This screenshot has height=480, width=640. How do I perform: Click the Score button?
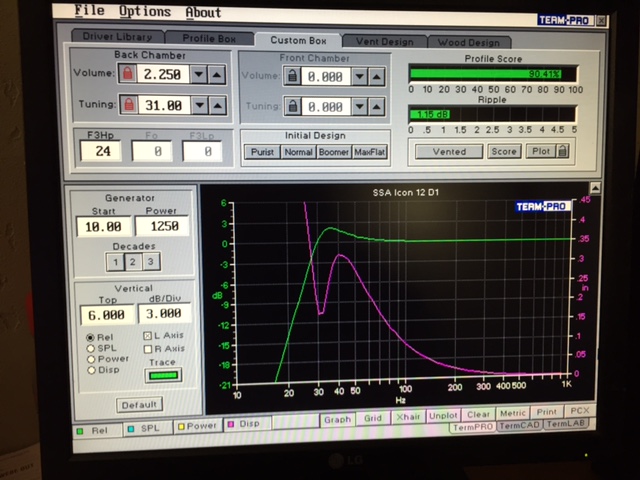(x=504, y=151)
